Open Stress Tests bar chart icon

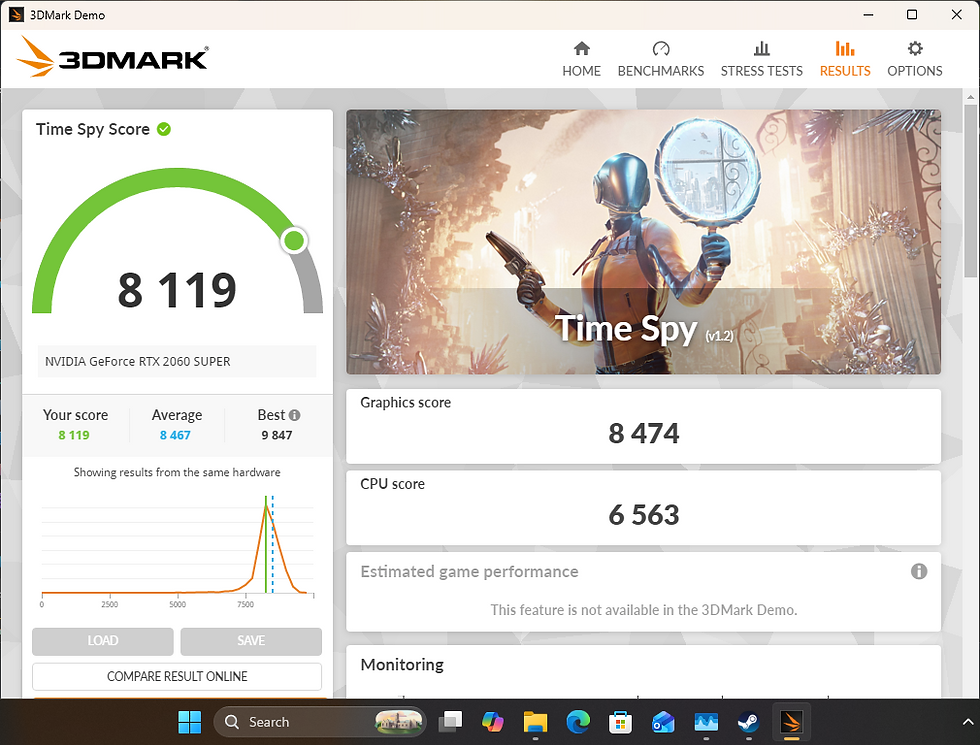(761, 49)
